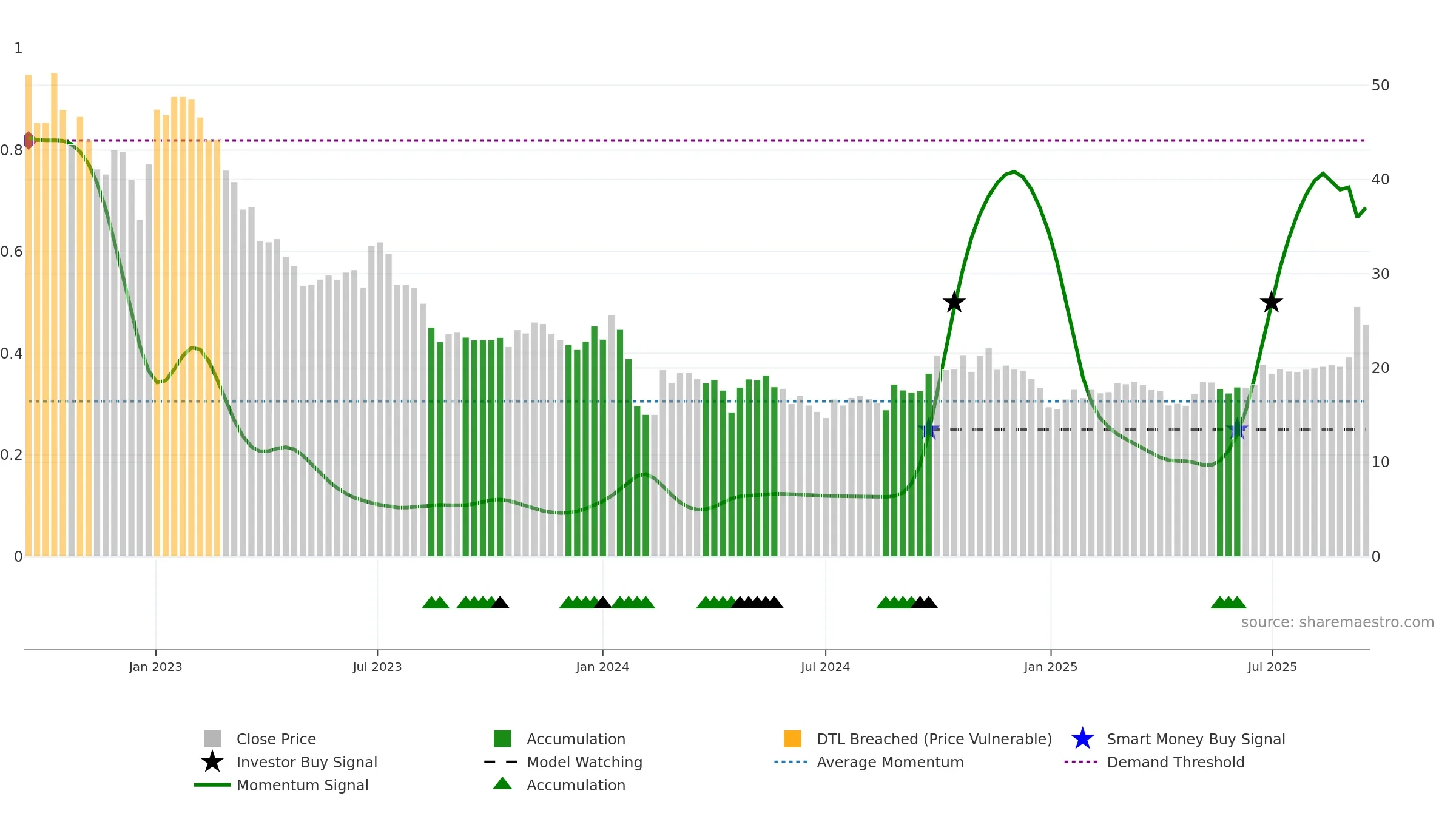Viewport: 1456px width, 819px height.
Task: Toggle the Average Momentum legend entry
Action: pyautogui.click(x=869, y=762)
